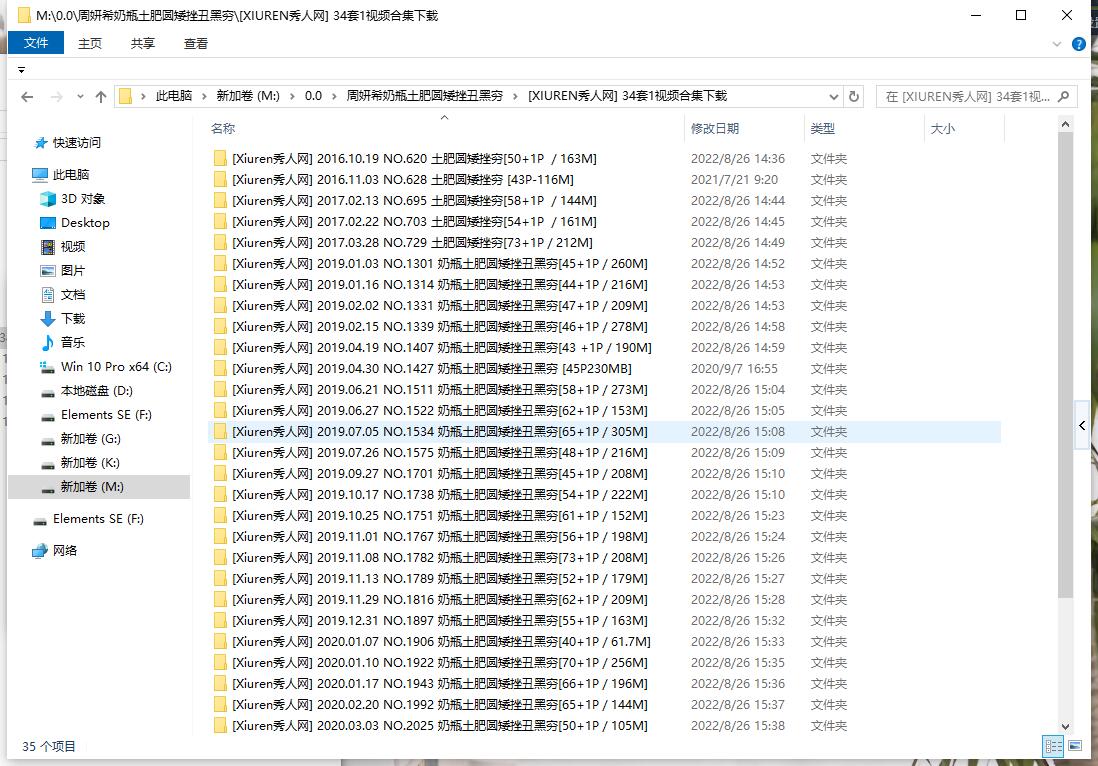
Task: Sort by the 修改日期 column header
Action: tap(715, 129)
